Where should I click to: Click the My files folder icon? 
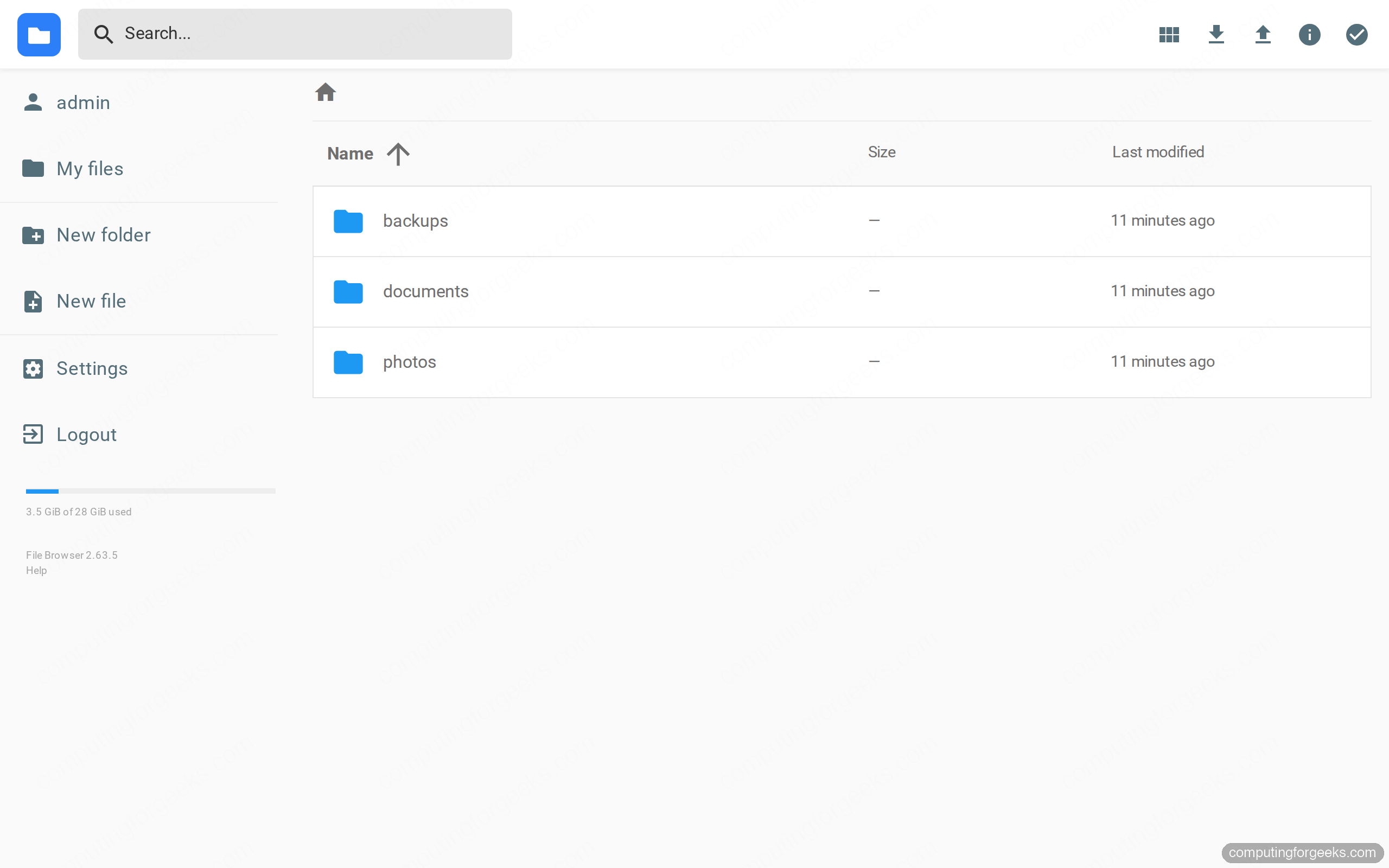[33, 168]
